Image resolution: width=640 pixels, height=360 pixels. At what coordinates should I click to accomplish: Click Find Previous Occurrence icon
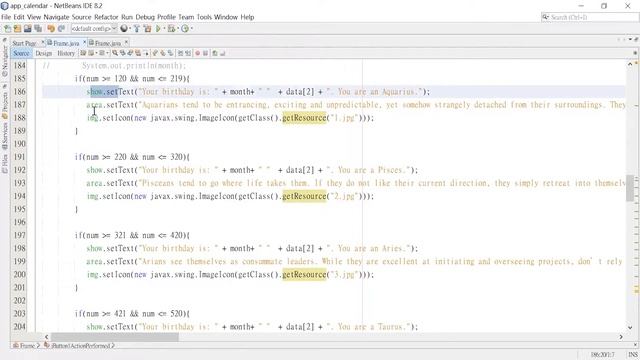(122, 53)
